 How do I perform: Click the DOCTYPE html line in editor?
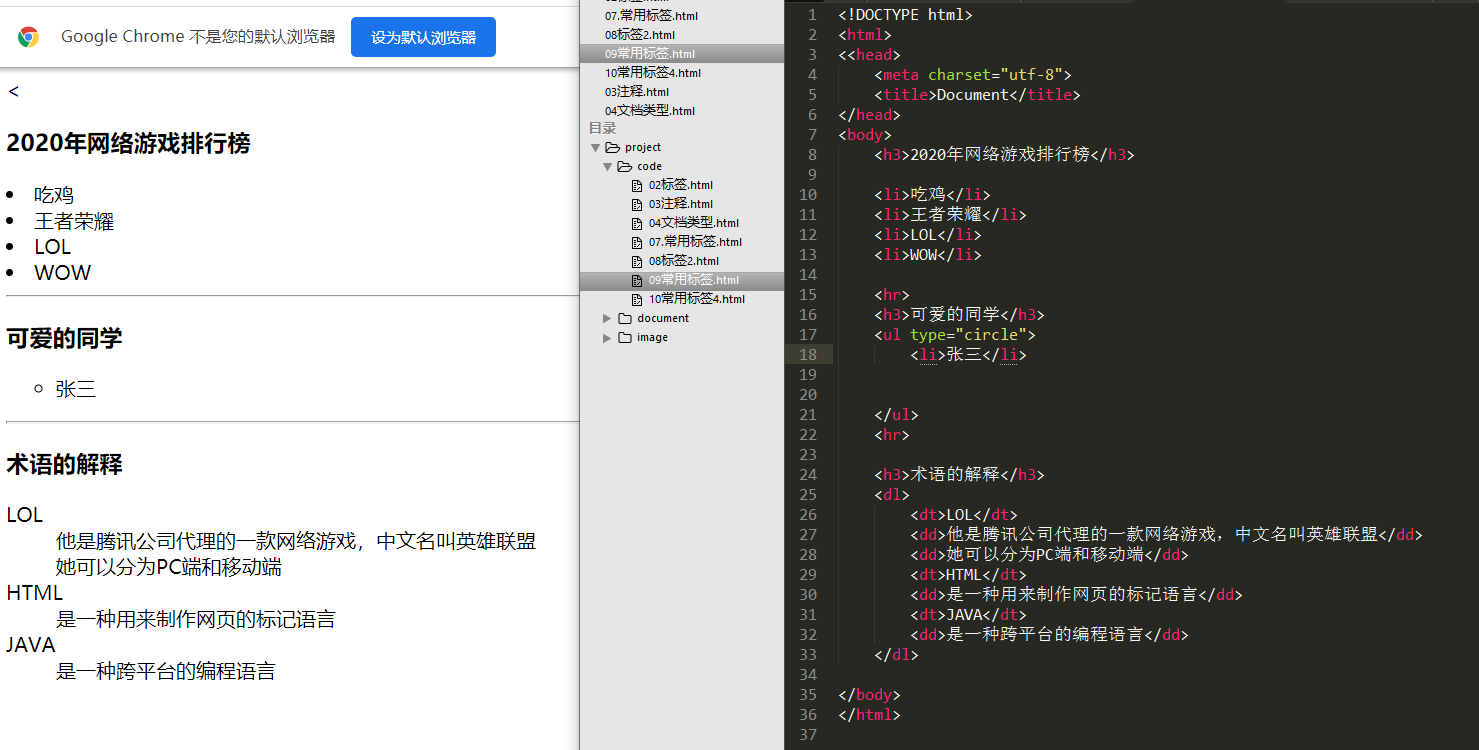point(905,15)
